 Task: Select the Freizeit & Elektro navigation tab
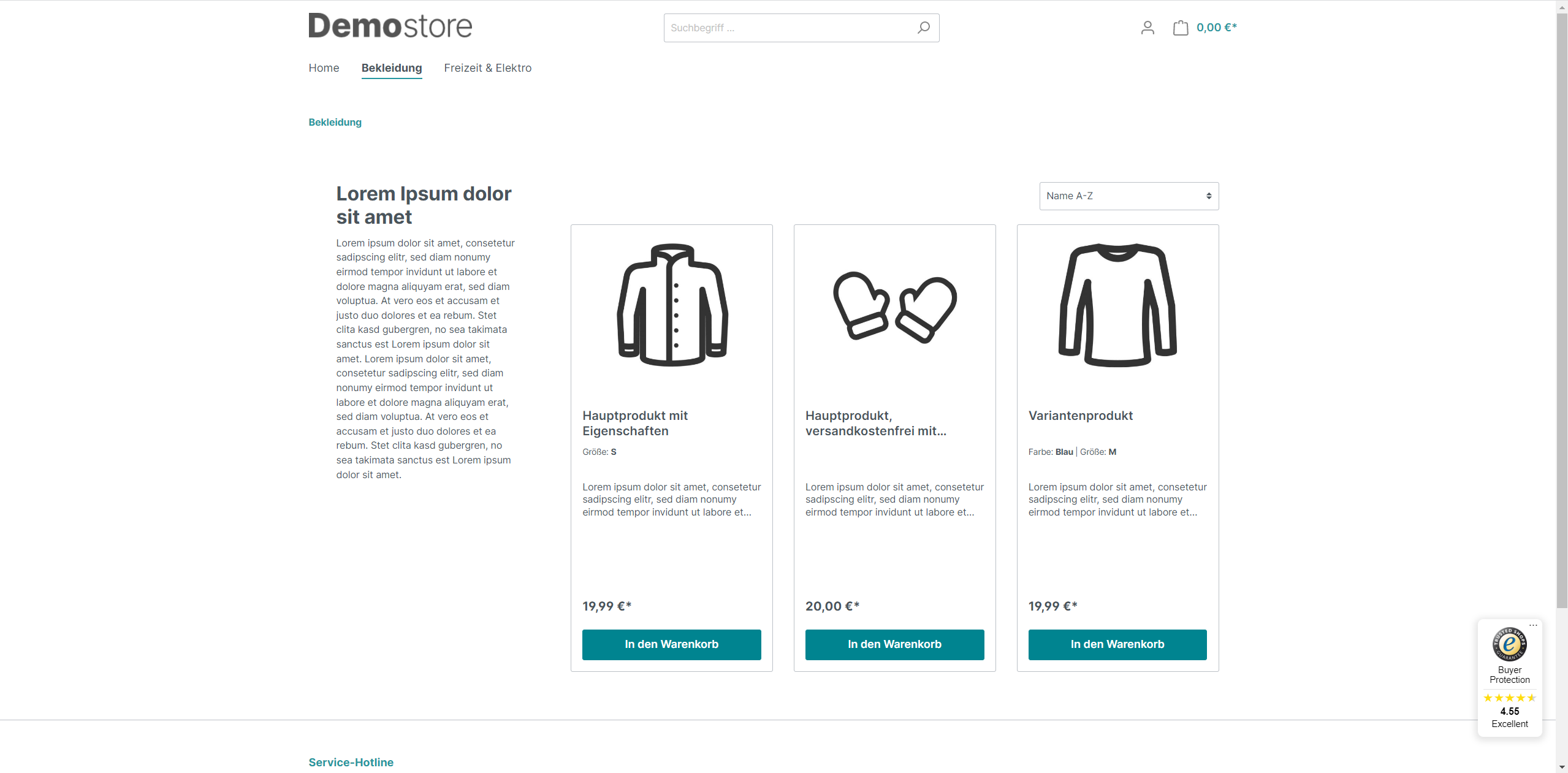coord(488,68)
